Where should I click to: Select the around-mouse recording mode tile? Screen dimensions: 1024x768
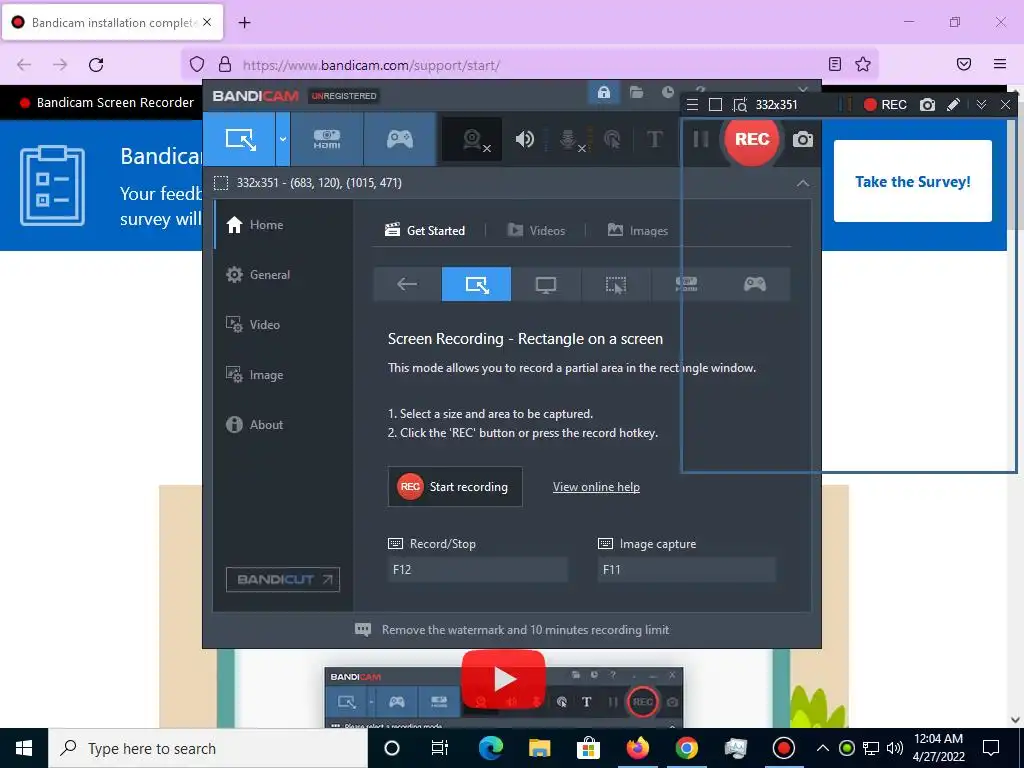pyautogui.click(x=615, y=284)
